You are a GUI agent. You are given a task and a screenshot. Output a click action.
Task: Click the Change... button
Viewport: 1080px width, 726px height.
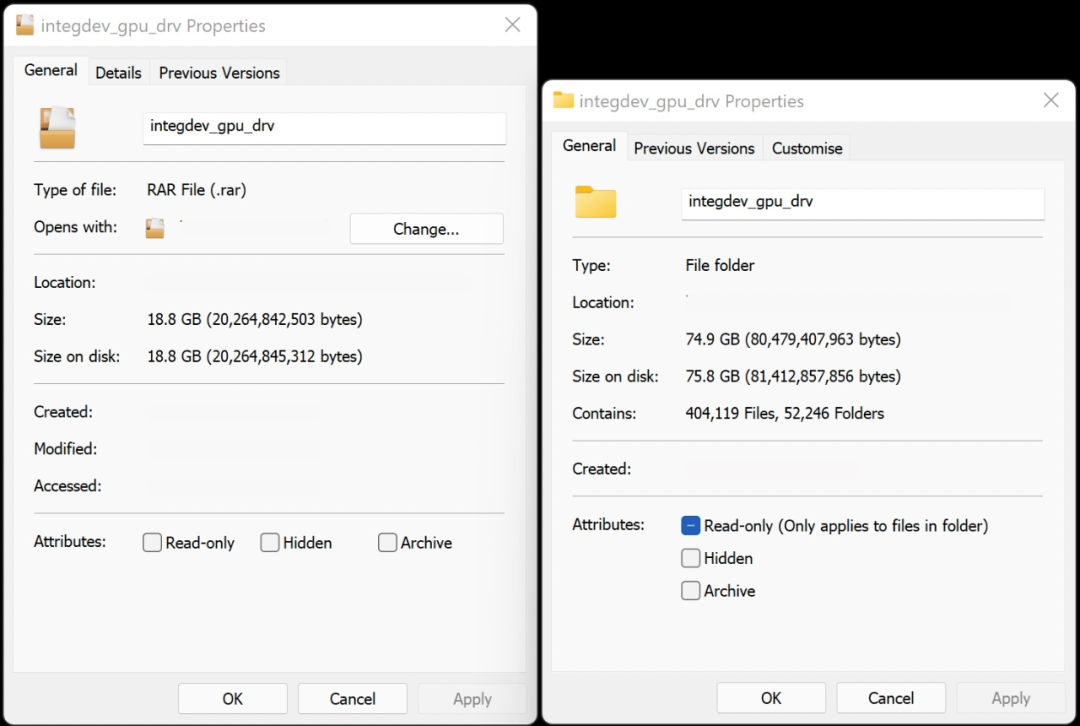coord(426,229)
